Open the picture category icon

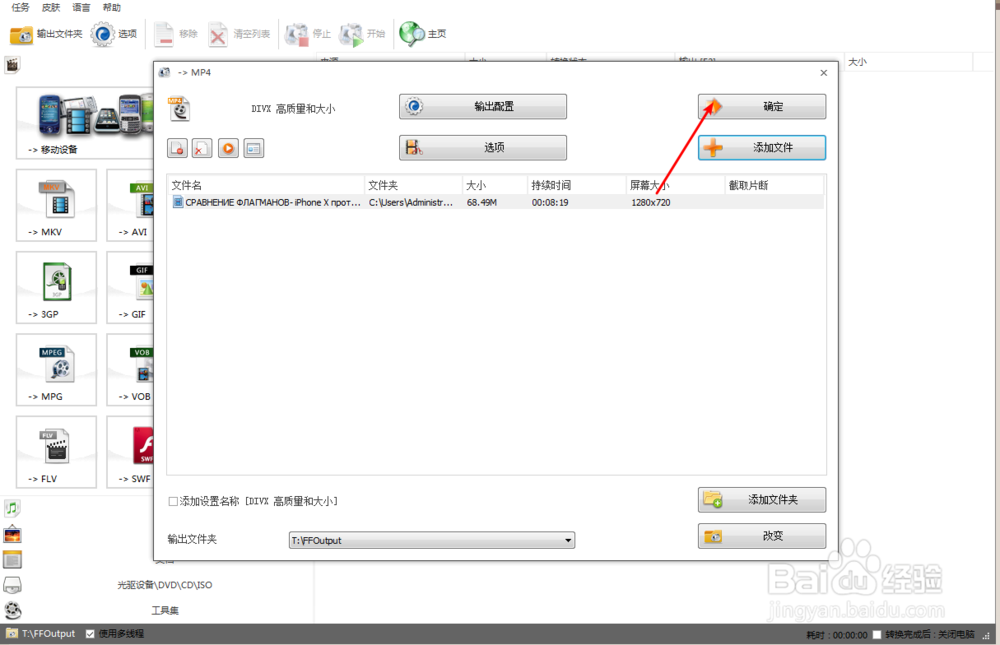[12, 535]
